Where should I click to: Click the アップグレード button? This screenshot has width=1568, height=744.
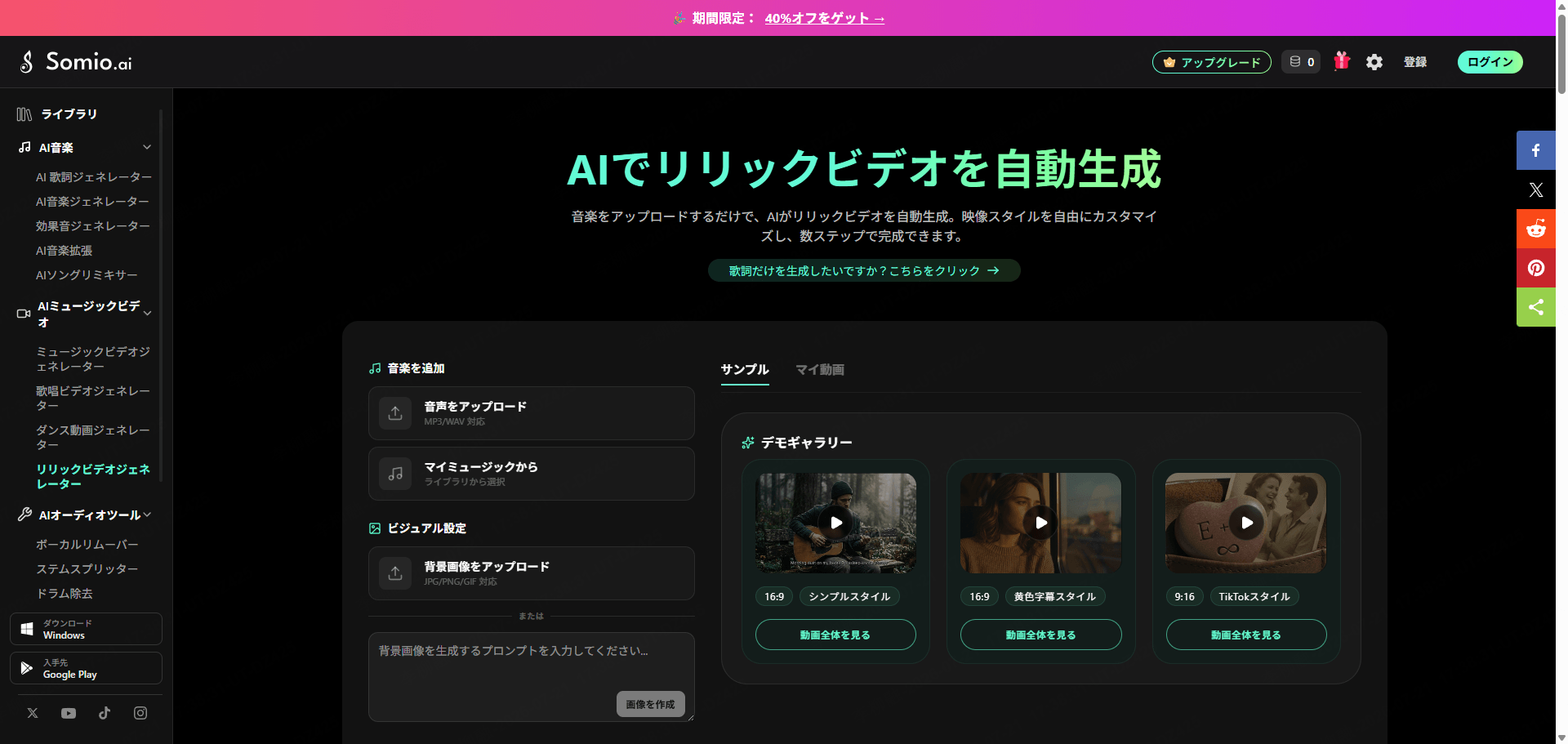[1212, 62]
